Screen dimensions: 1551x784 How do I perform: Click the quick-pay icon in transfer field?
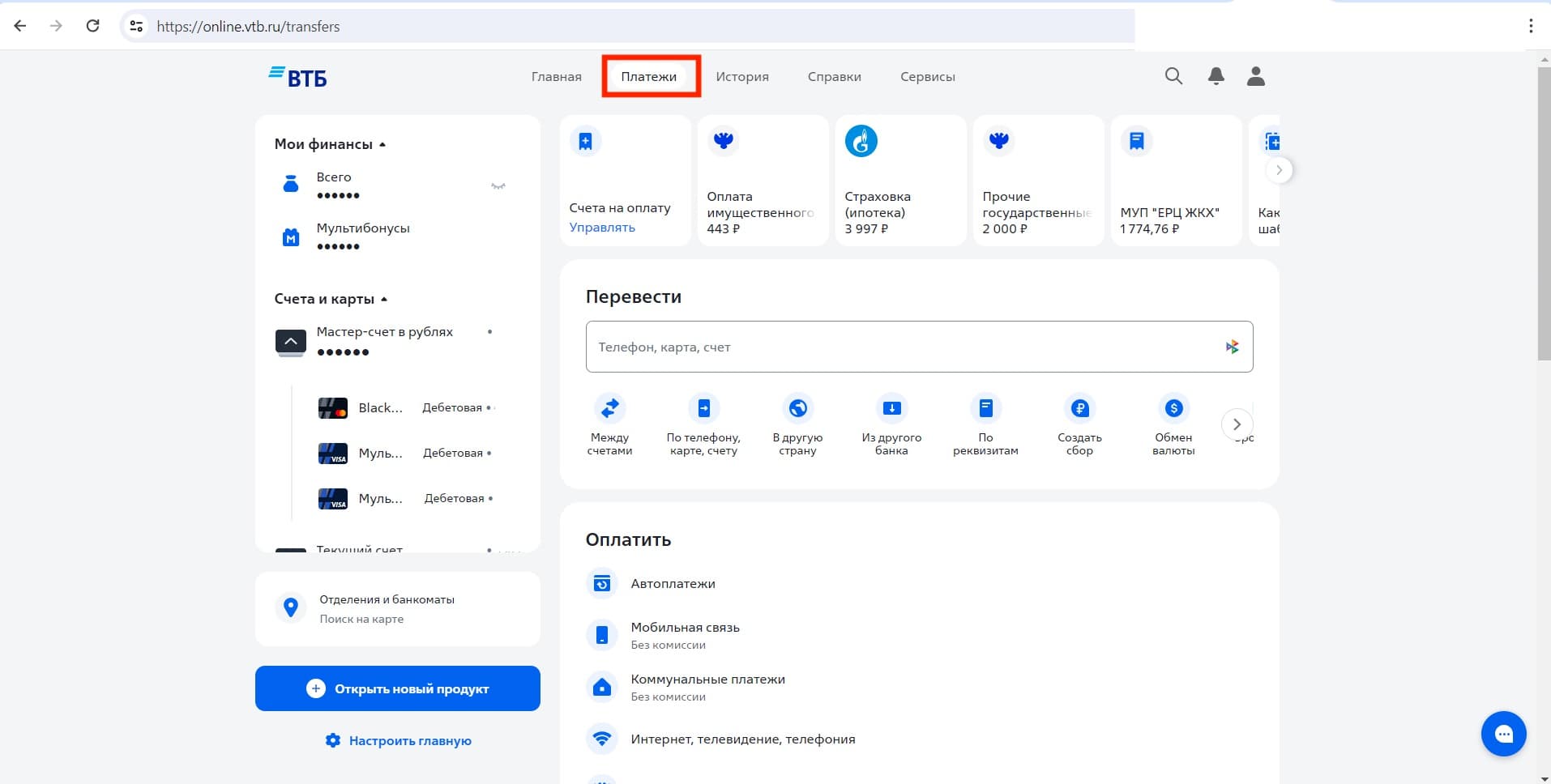click(1232, 347)
